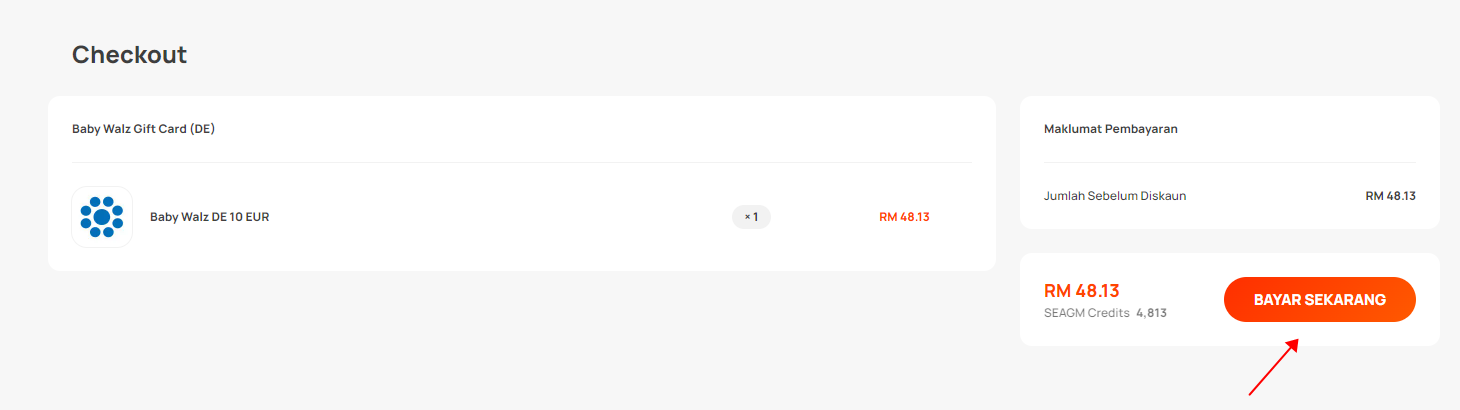
Task: Click the center dot of the Baby Walz logo
Action: click(102, 217)
